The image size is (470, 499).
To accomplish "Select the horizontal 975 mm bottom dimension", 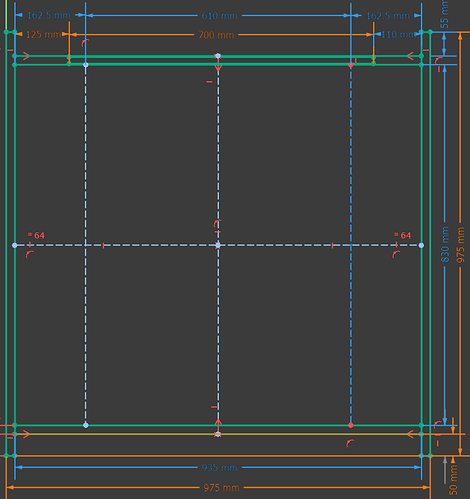I will (221, 488).
